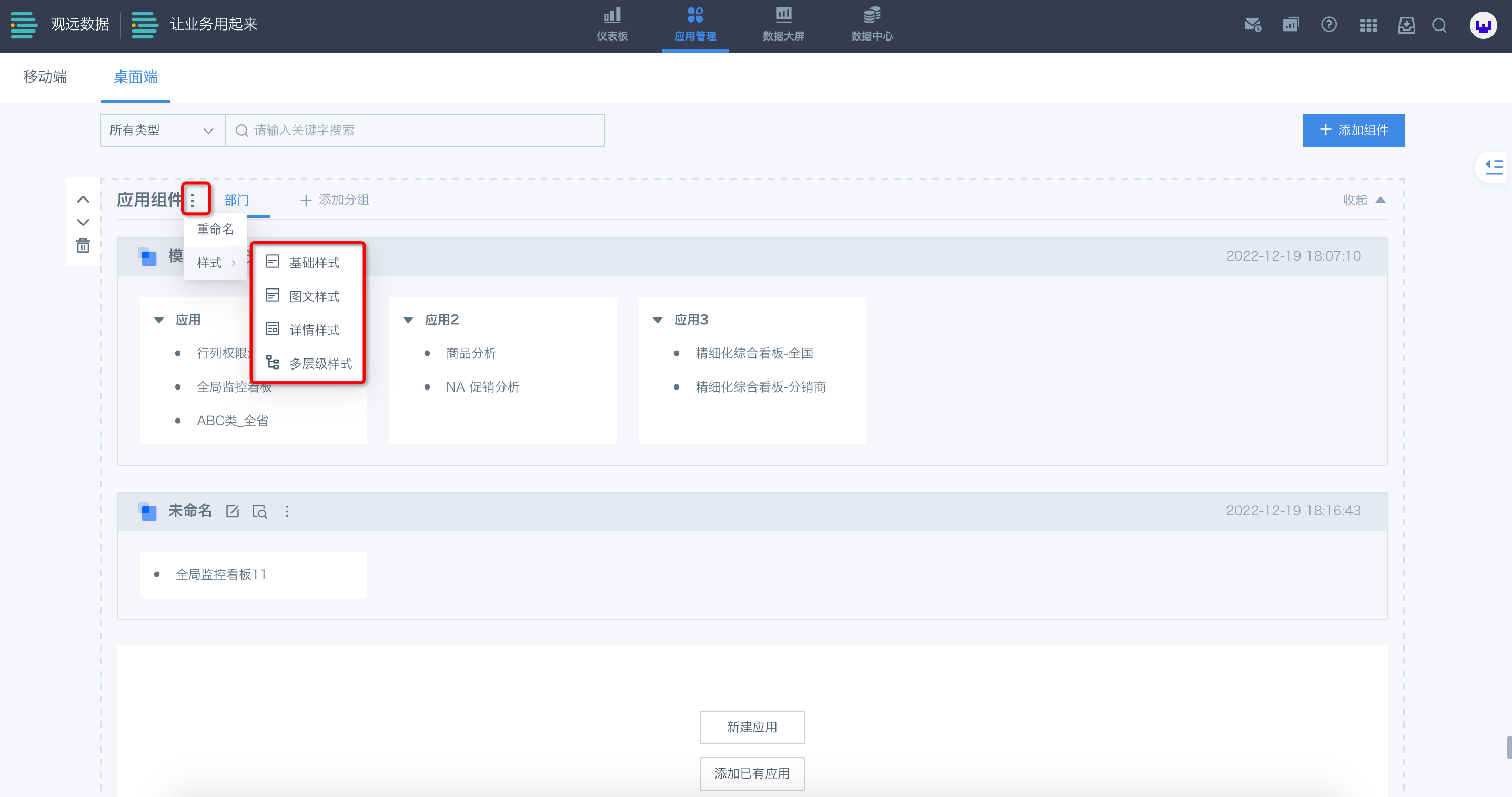1512x797 pixels.
Task: Click the chart screen icon in header
Action: coord(1291,25)
